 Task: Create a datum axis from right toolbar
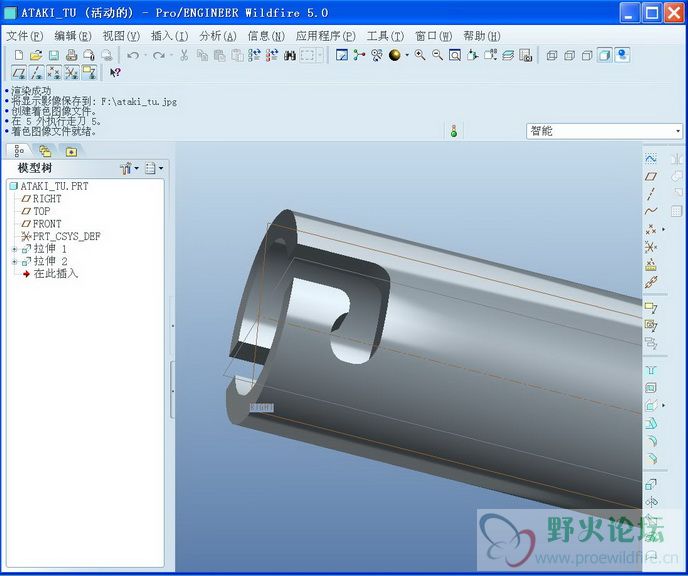pyautogui.click(x=651, y=193)
